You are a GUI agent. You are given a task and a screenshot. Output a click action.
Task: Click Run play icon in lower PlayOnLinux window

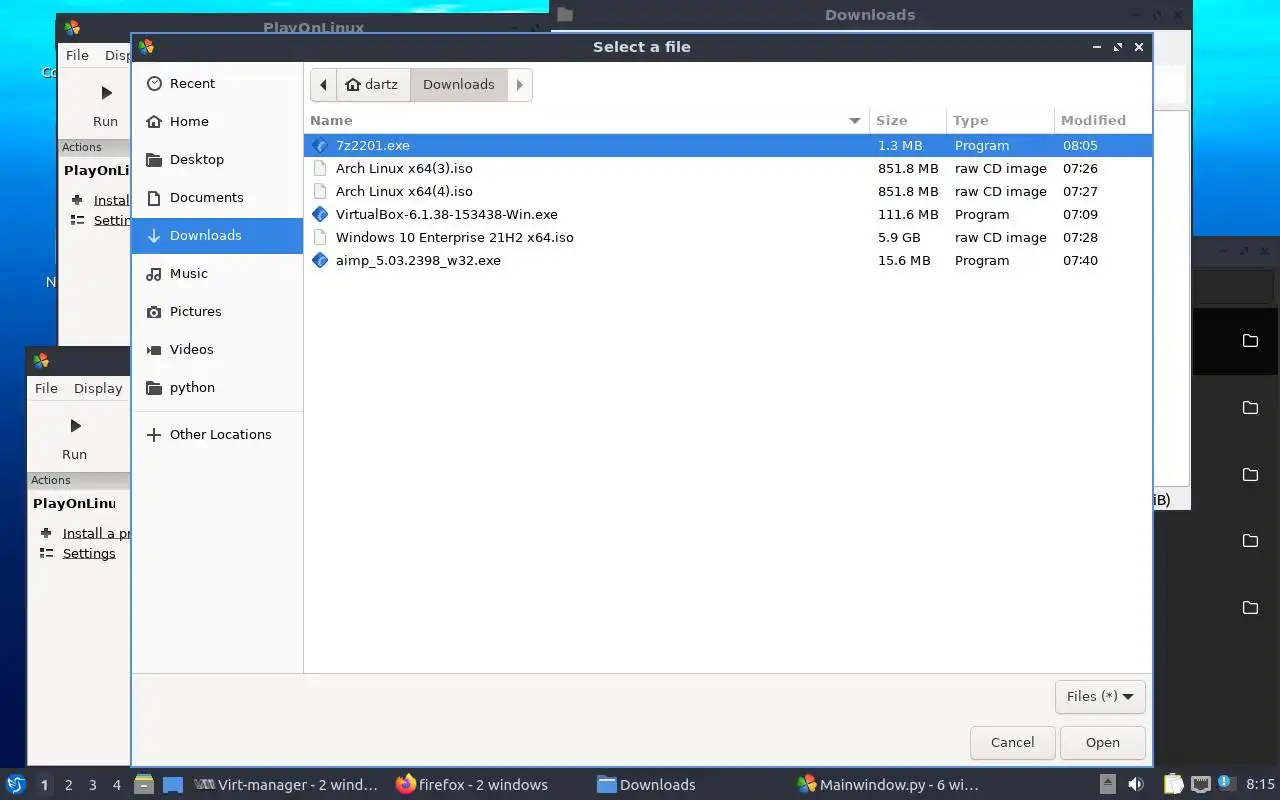coord(75,426)
